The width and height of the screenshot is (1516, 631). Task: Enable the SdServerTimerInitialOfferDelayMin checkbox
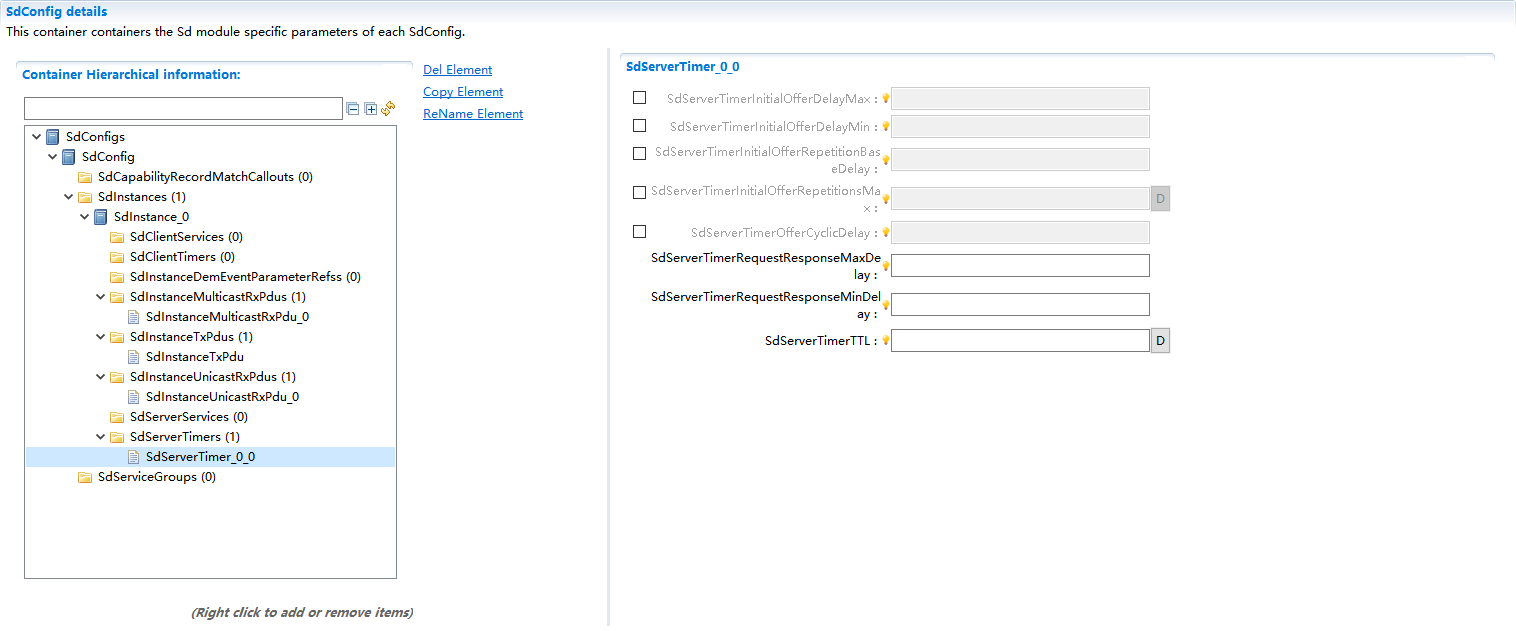point(639,125)
